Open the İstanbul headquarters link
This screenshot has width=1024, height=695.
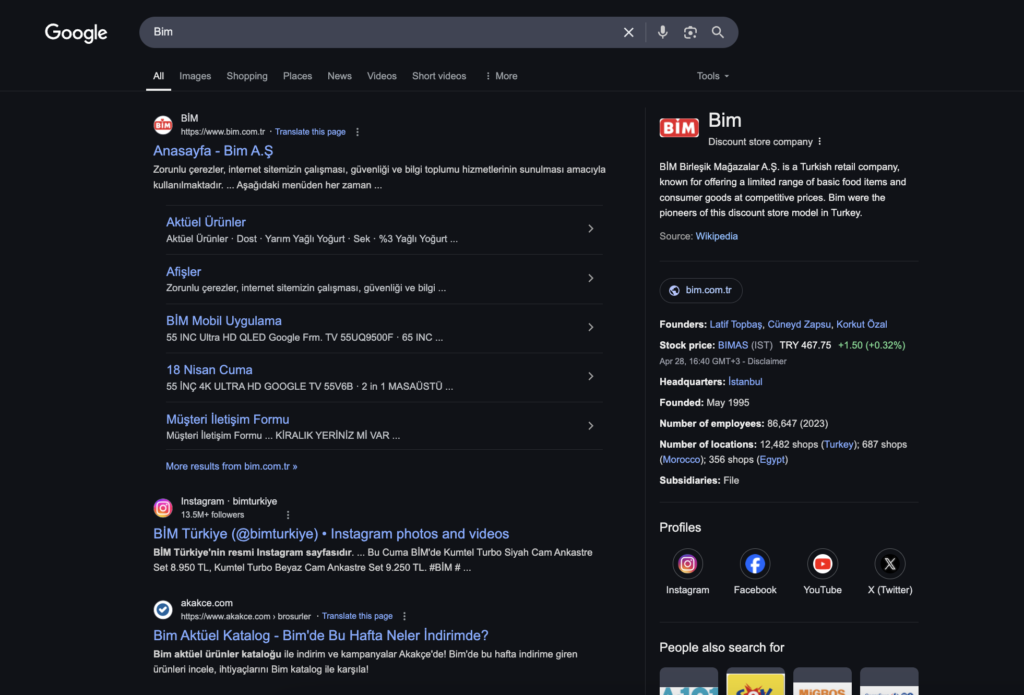point(745,382)
